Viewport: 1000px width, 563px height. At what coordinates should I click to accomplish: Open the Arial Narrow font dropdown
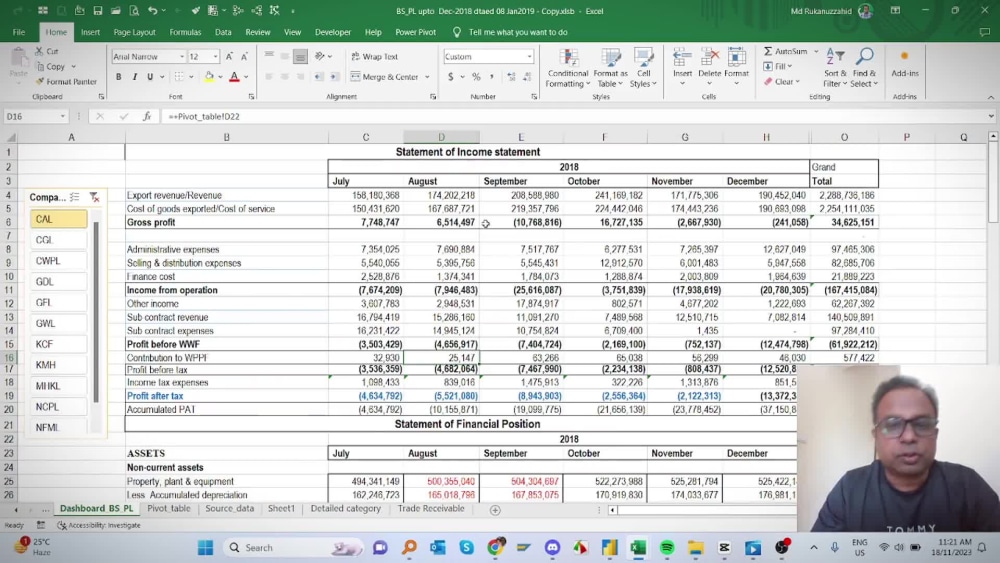(182, 57)
